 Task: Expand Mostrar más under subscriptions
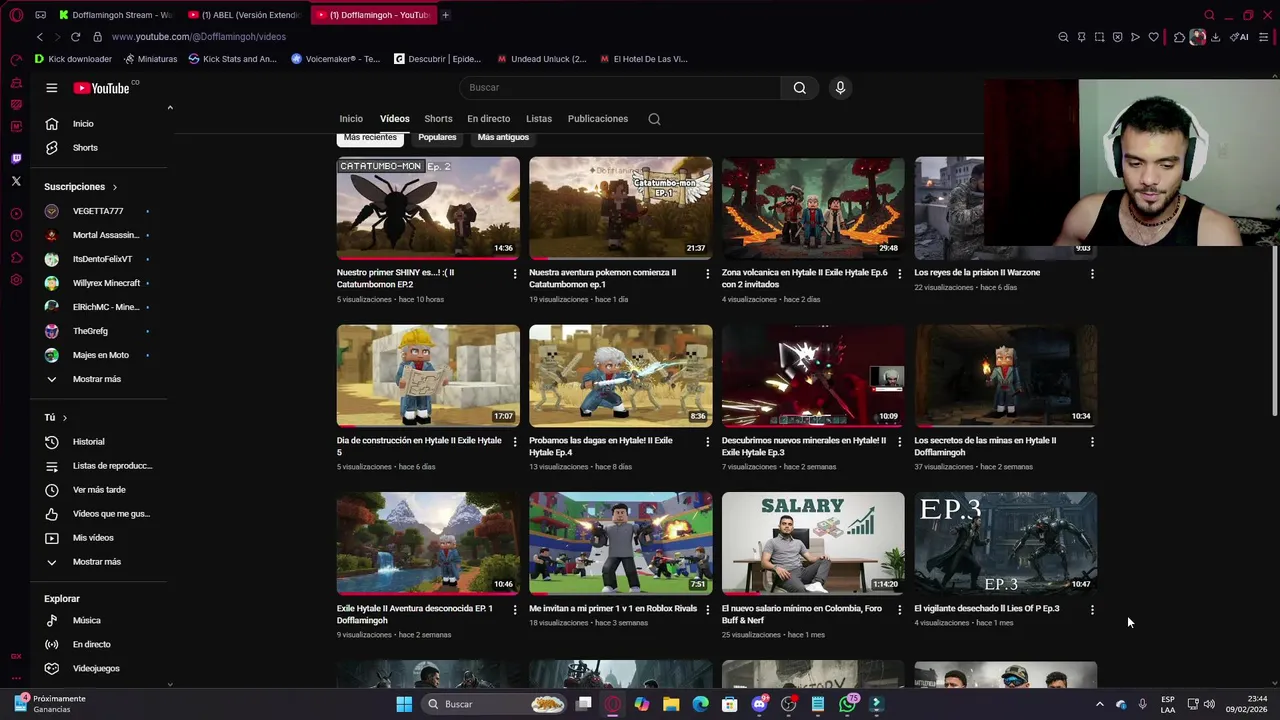(x=100, y=380)
